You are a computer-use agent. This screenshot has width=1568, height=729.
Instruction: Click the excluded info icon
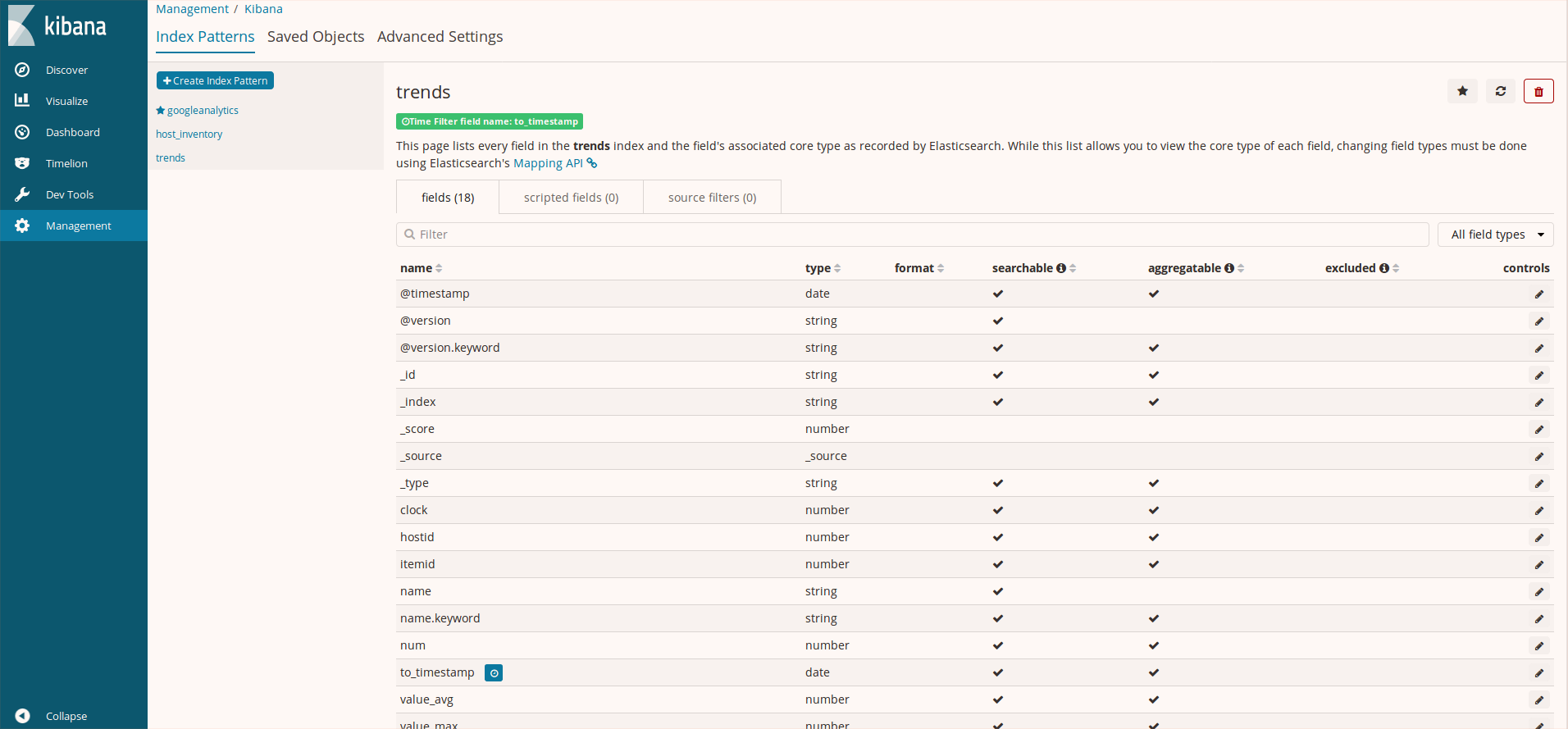tap(1384, 268)
